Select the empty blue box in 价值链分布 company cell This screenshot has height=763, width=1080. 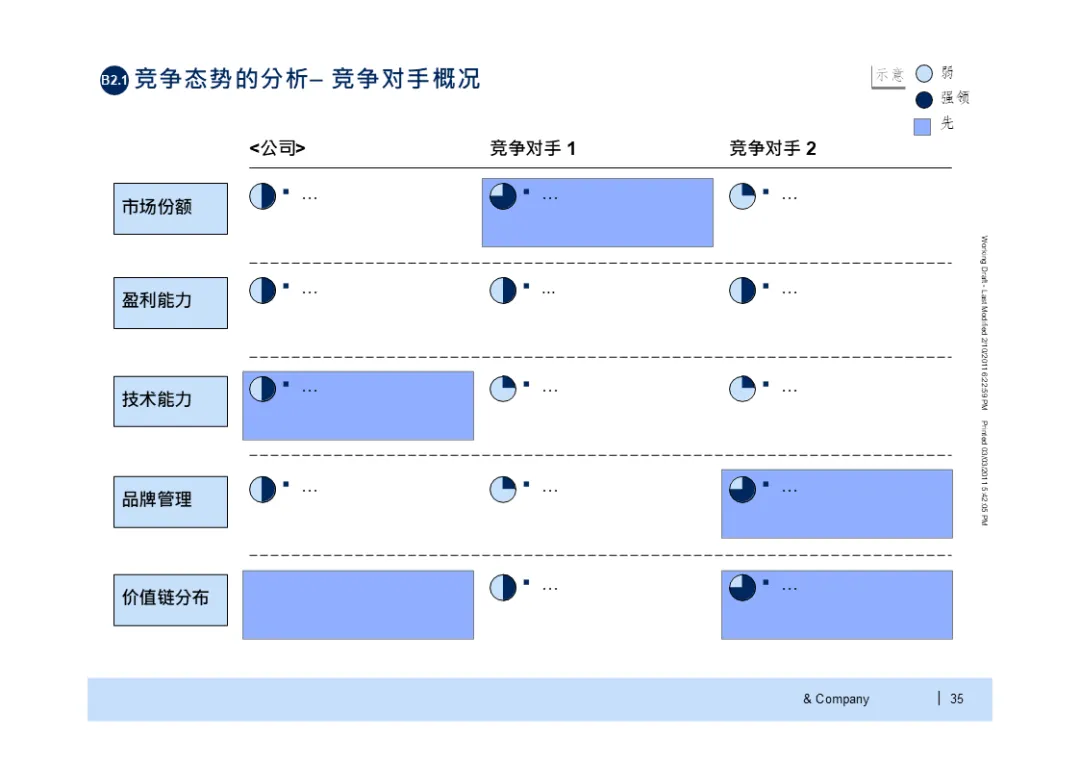358,605
